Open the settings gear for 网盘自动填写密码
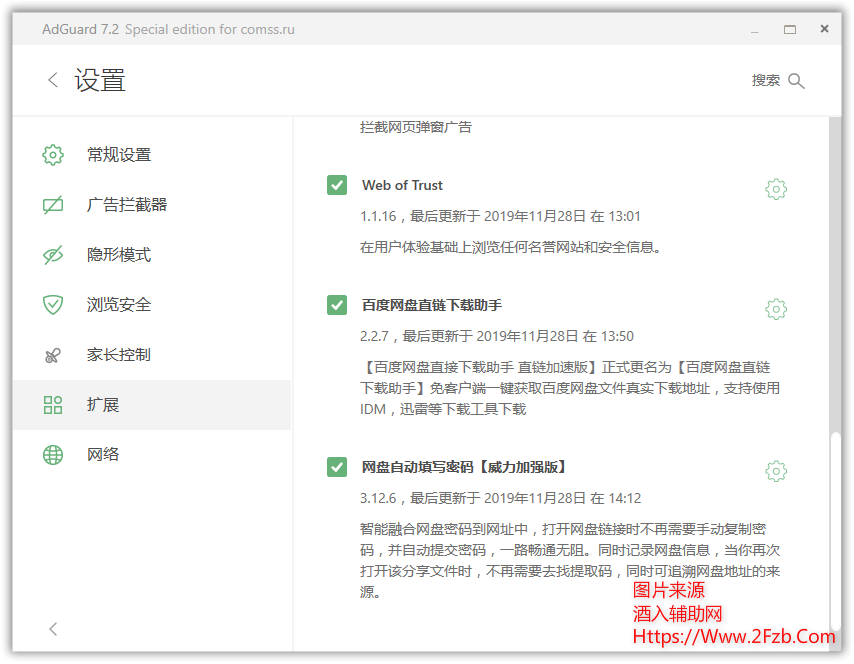The image size is (854, 664). click(x=776, y=471)
